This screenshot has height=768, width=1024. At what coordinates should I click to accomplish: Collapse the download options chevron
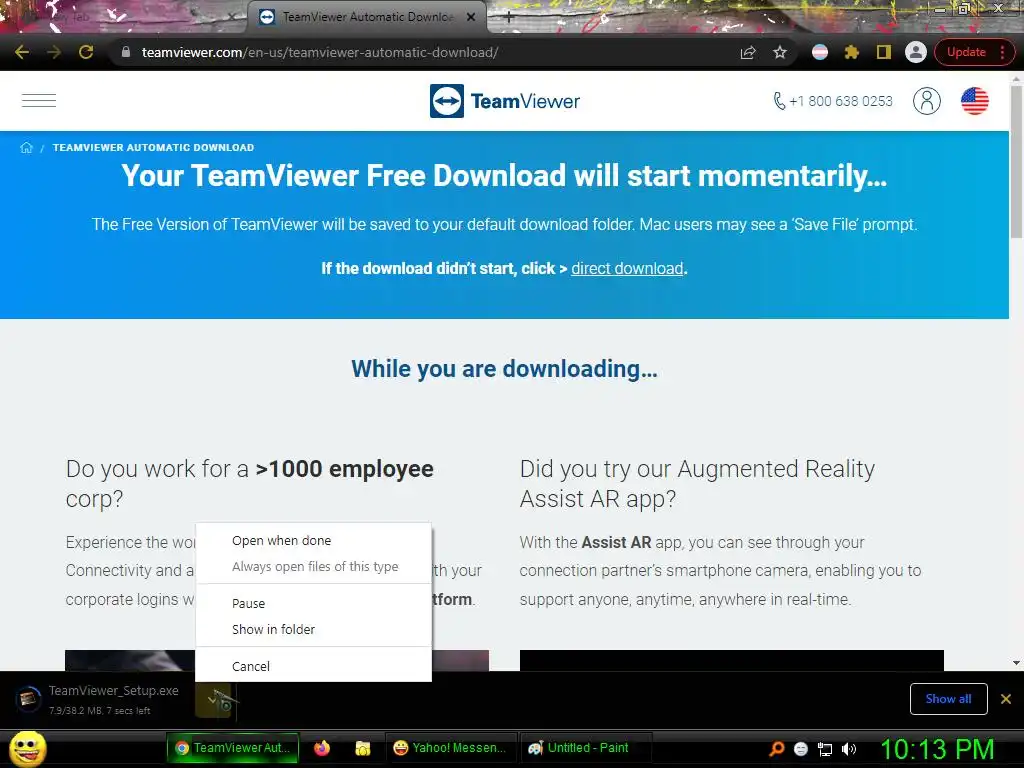213,699
